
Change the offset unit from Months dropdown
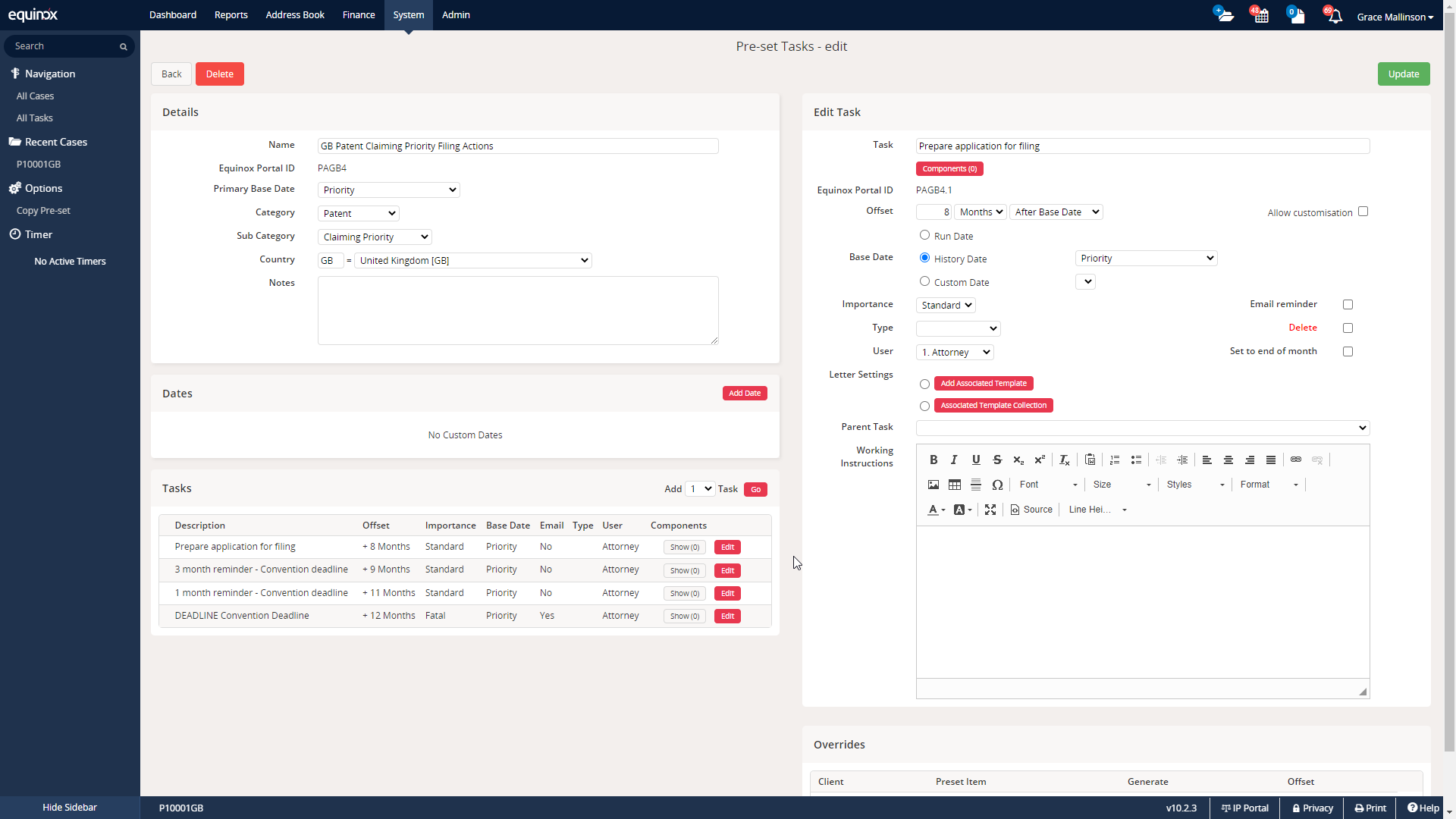click(x=981, y=212)
